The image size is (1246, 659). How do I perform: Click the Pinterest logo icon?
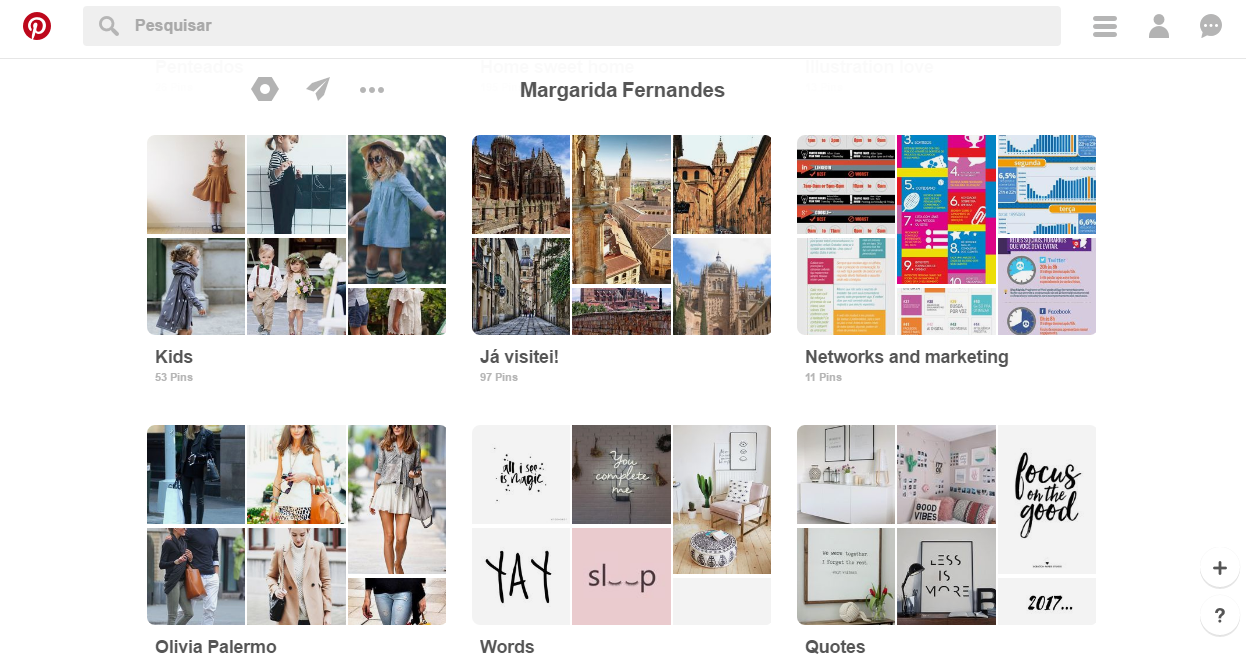tap(37, 26)
